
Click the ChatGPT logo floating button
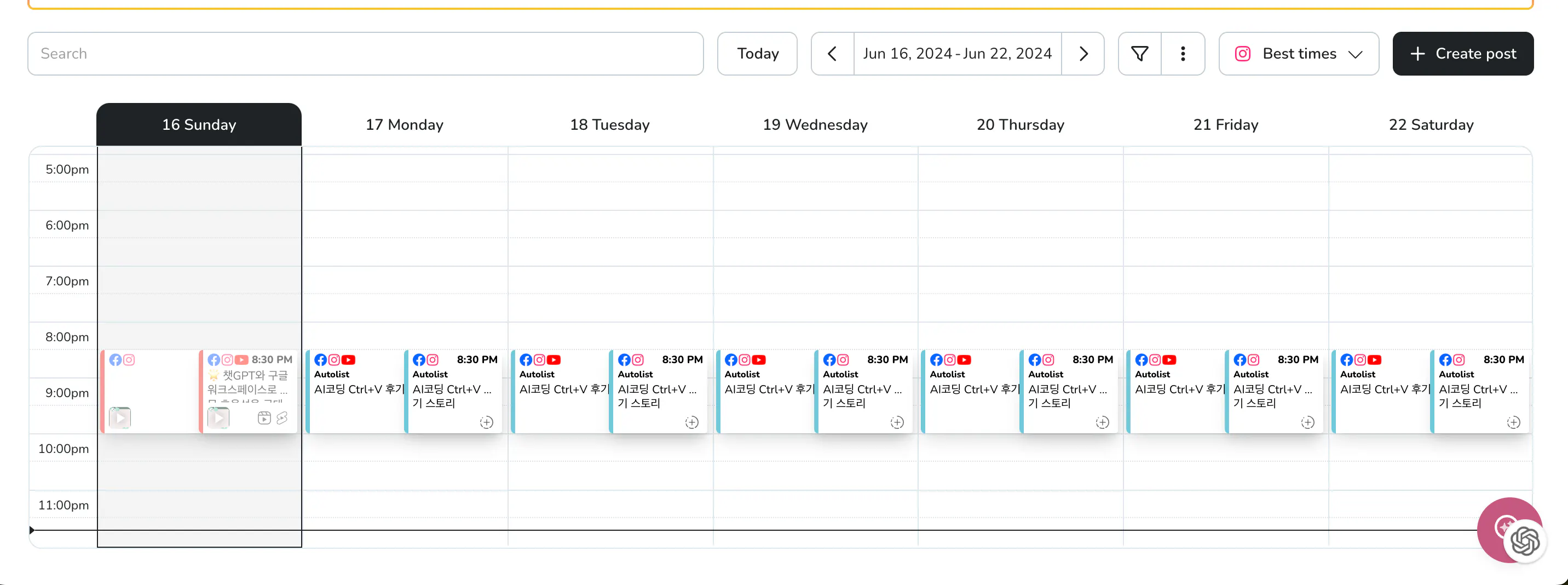point(1525,541)
